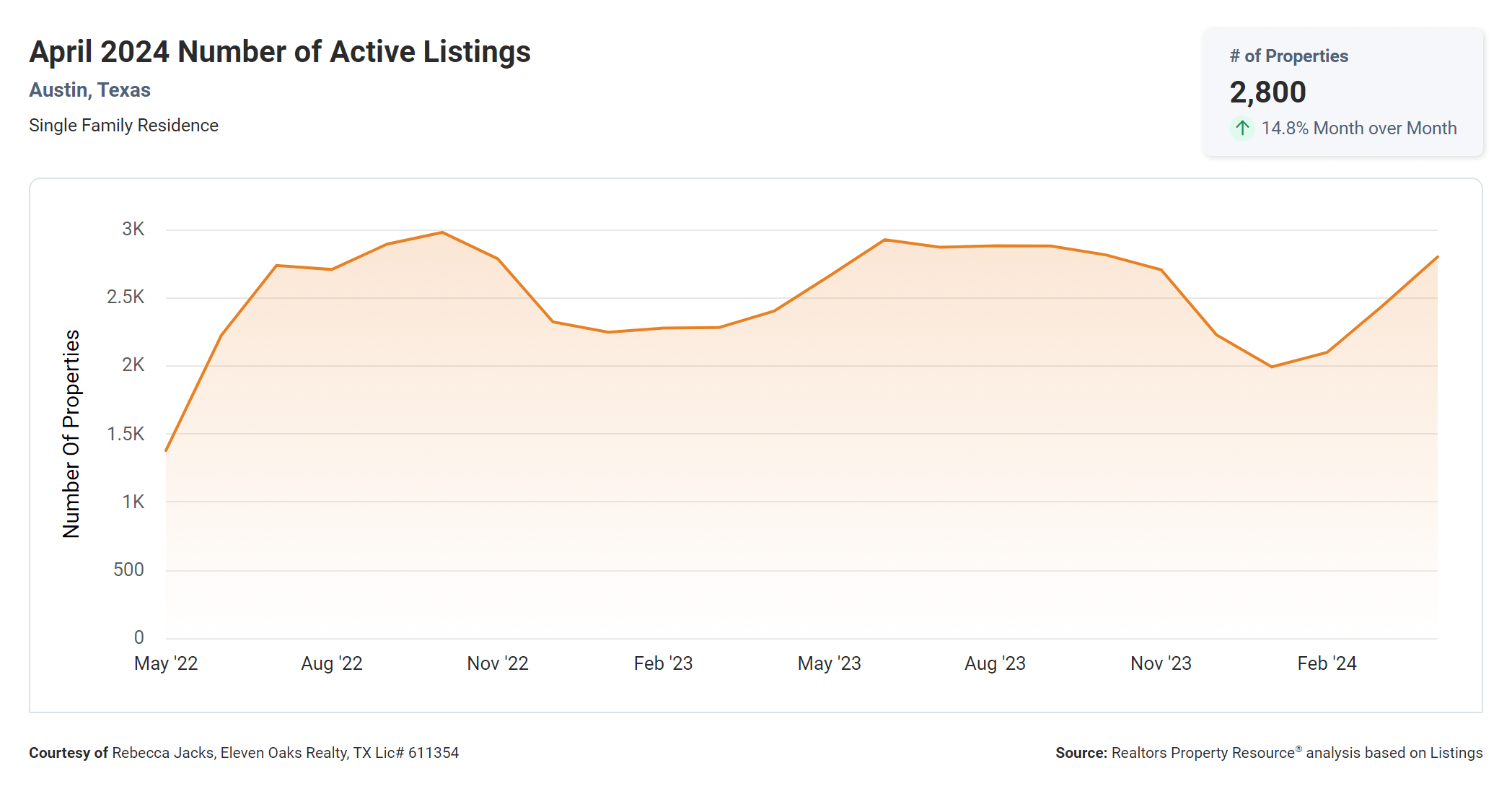The height and width of the screenshot is (794, 1512).
Task: Click the Nov '23 x-axis label
Action: tap(1161, 663)
